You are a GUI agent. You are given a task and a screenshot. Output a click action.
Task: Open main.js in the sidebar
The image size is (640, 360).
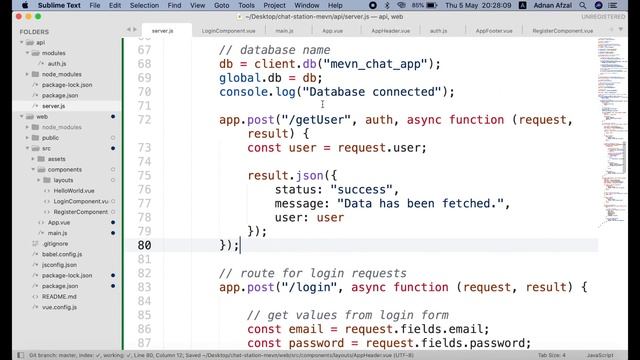coord(57,233)
